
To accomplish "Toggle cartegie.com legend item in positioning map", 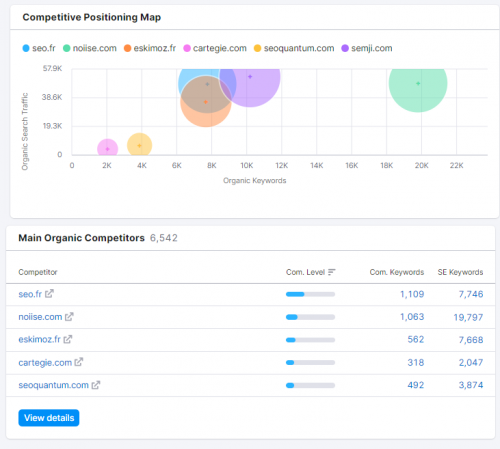I will tap(215, 48).
